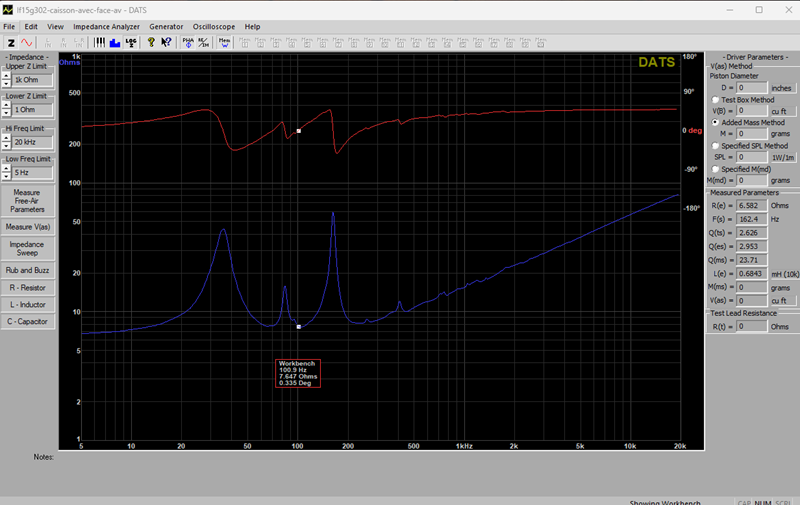Decrease the Upper Z Limit with down arrow
This screenshot has height=505, width=800.
point(6,83)
